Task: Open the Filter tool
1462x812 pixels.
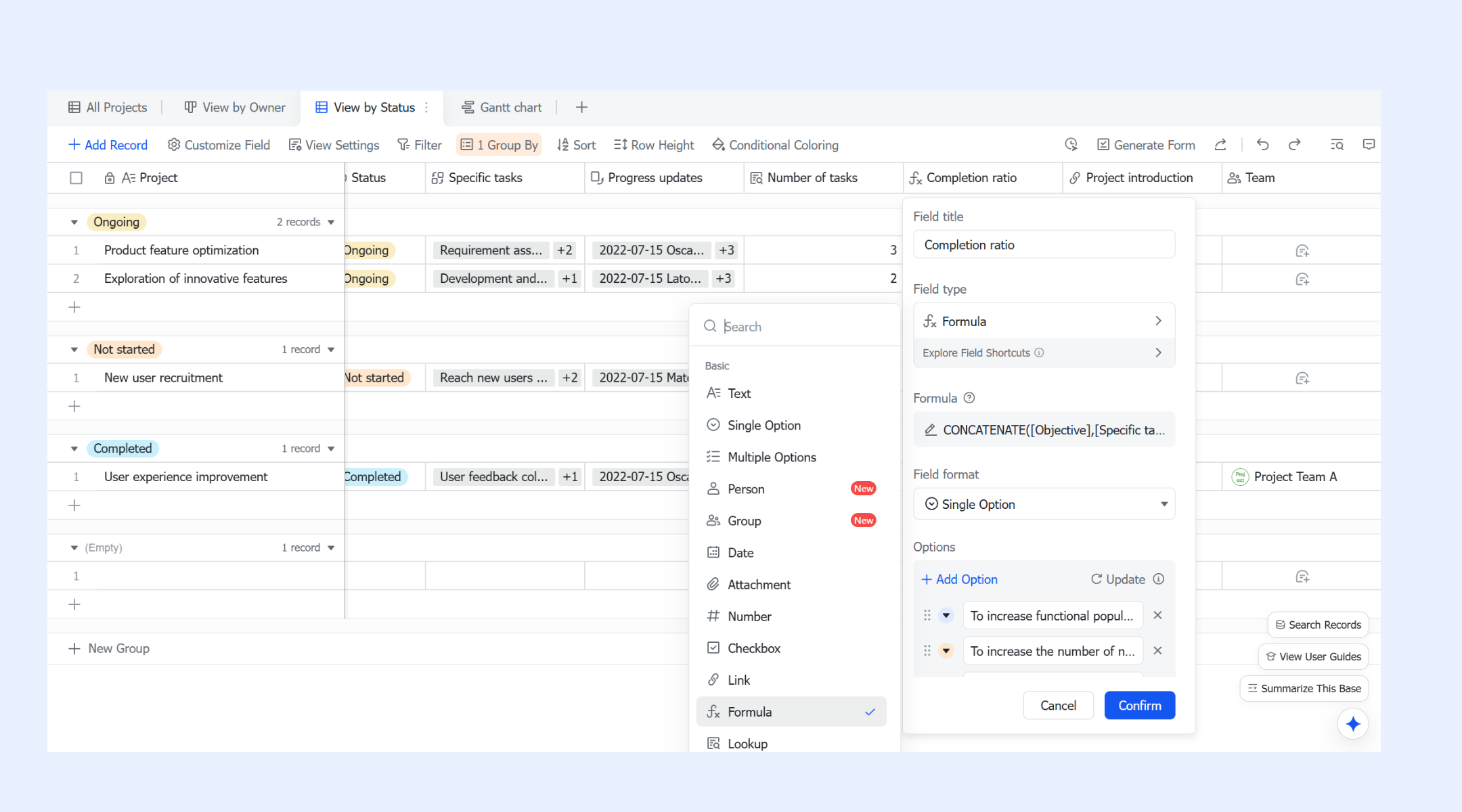Action: pos(420,145)
